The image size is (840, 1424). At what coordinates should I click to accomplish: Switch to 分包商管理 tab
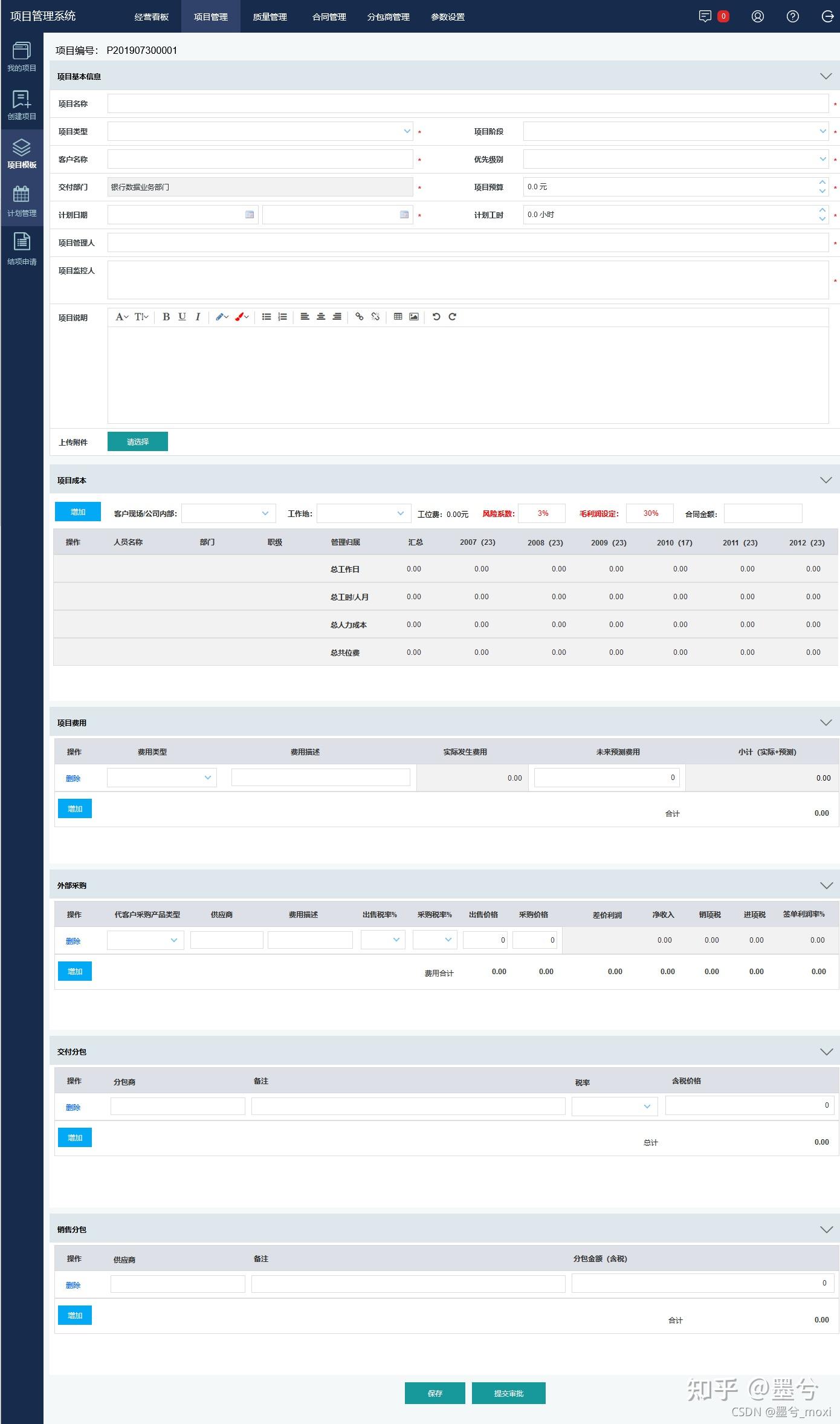point(389,17)
